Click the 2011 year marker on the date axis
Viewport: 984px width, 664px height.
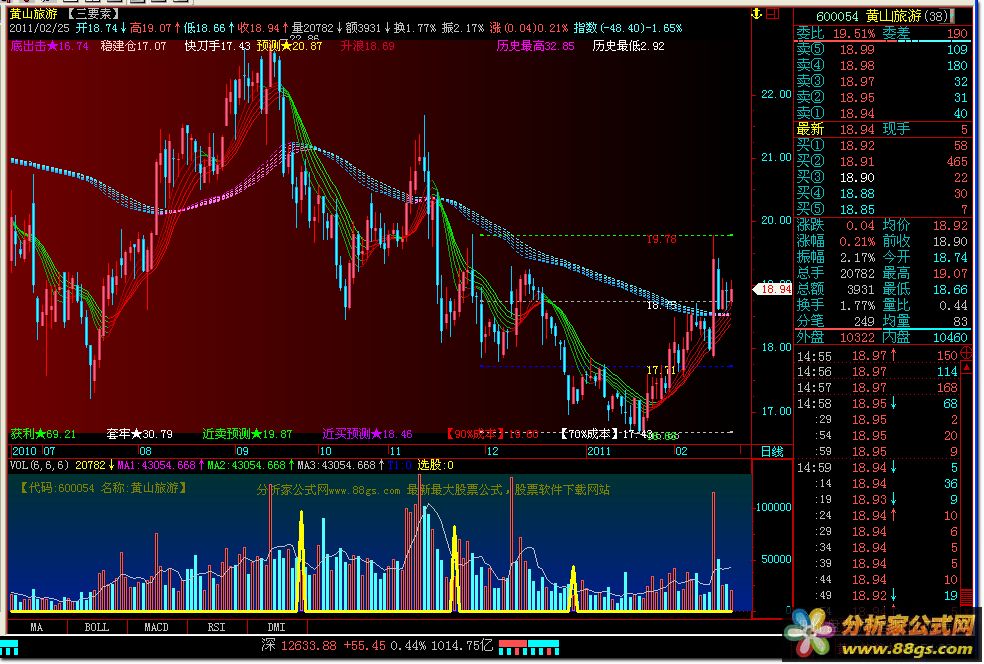(599, 451)
